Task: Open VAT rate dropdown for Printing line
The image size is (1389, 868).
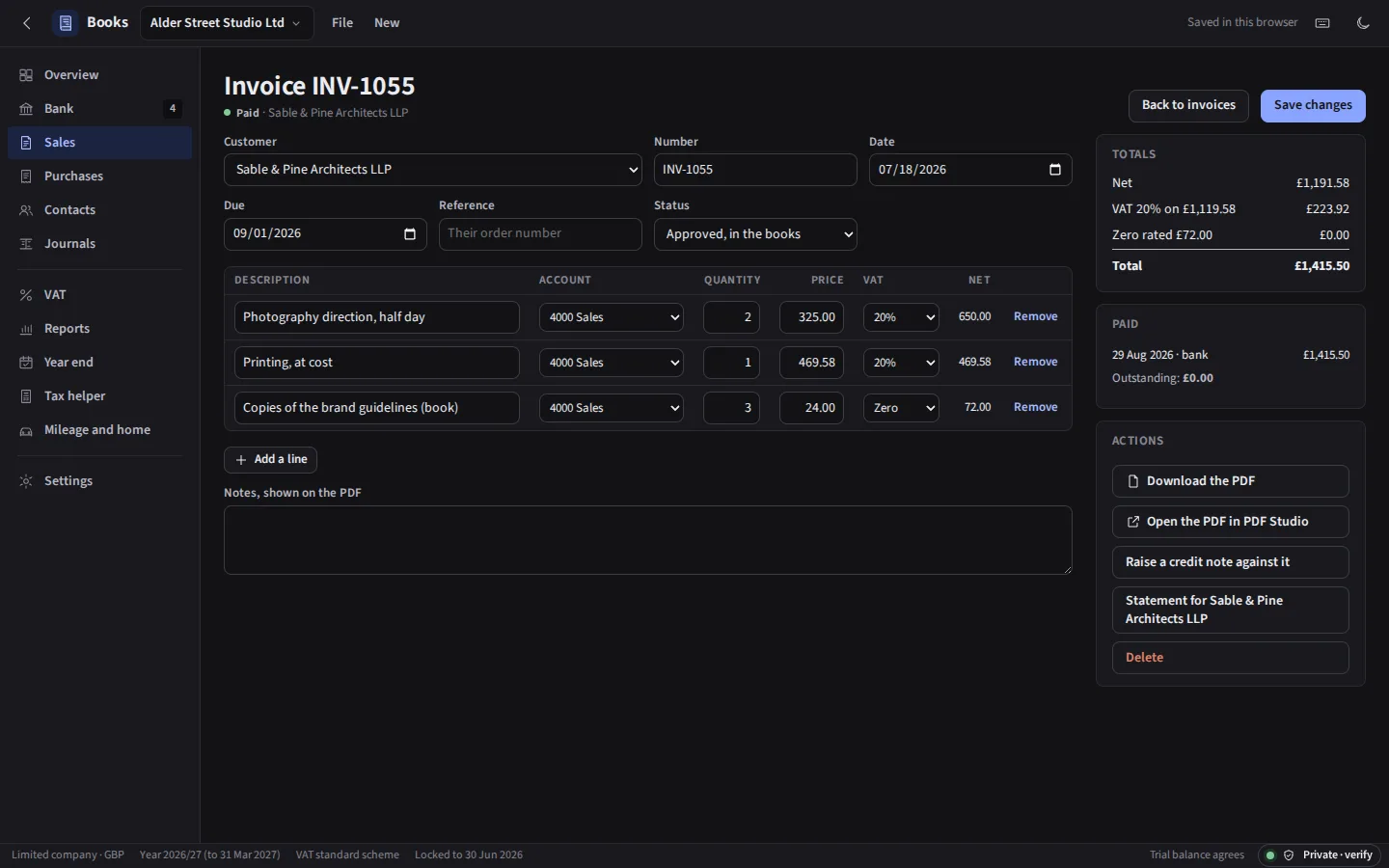Action: pyautogui.click(x=901, y=363)
